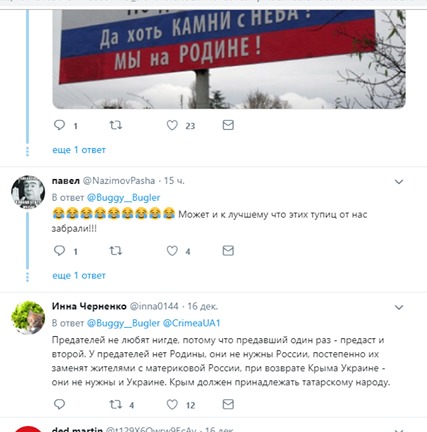The width and height of the screenshot is (427, 432).
Task: Reply to Инна Черненко's tweet
Action: coord(59,404)
